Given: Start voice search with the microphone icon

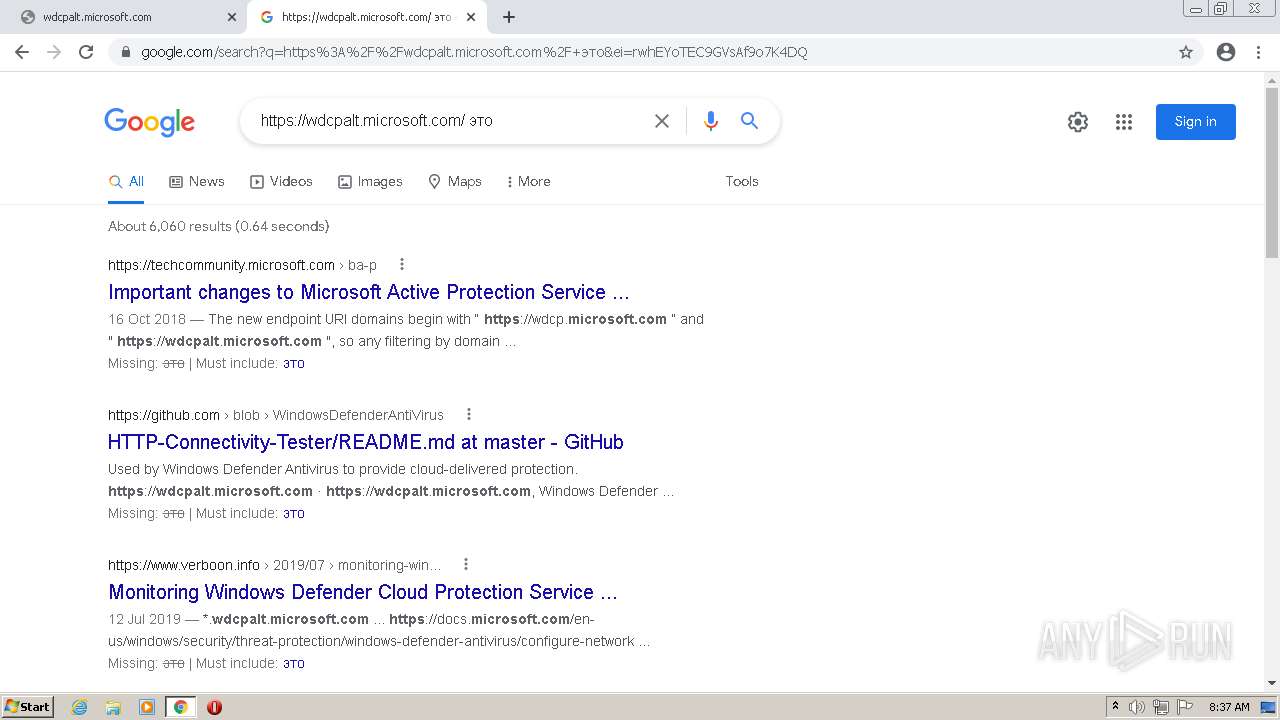Looking at the screenshot, I should point(711,121).
